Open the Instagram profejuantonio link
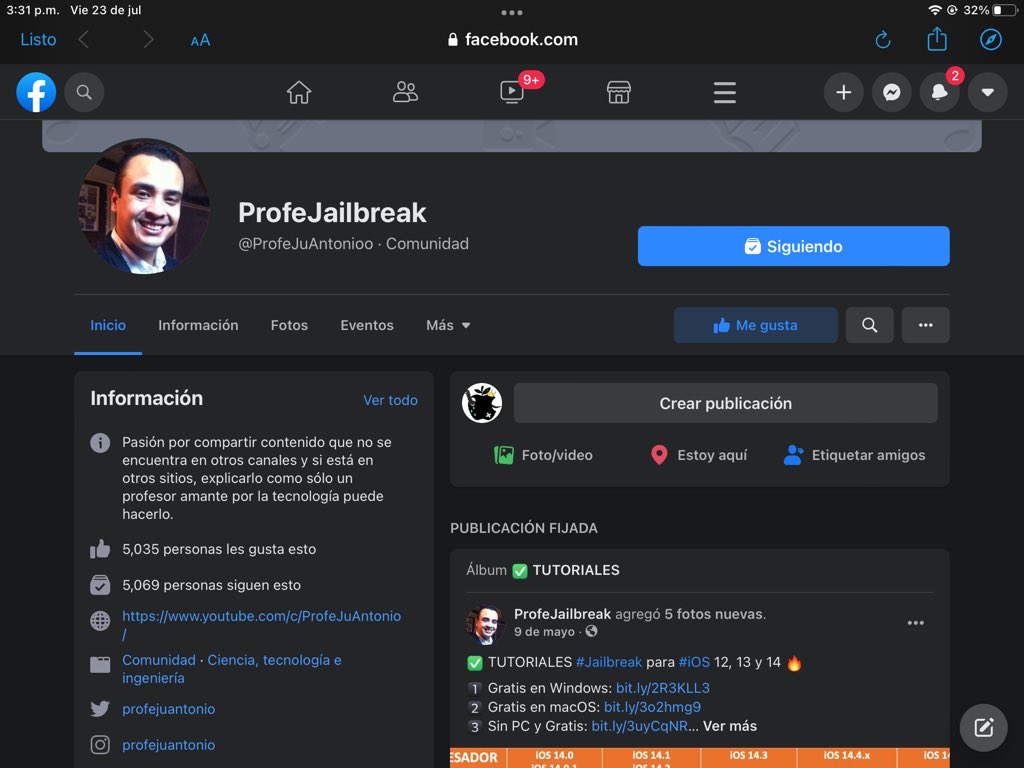1024x768 pixels. click(x=168, y=745)
